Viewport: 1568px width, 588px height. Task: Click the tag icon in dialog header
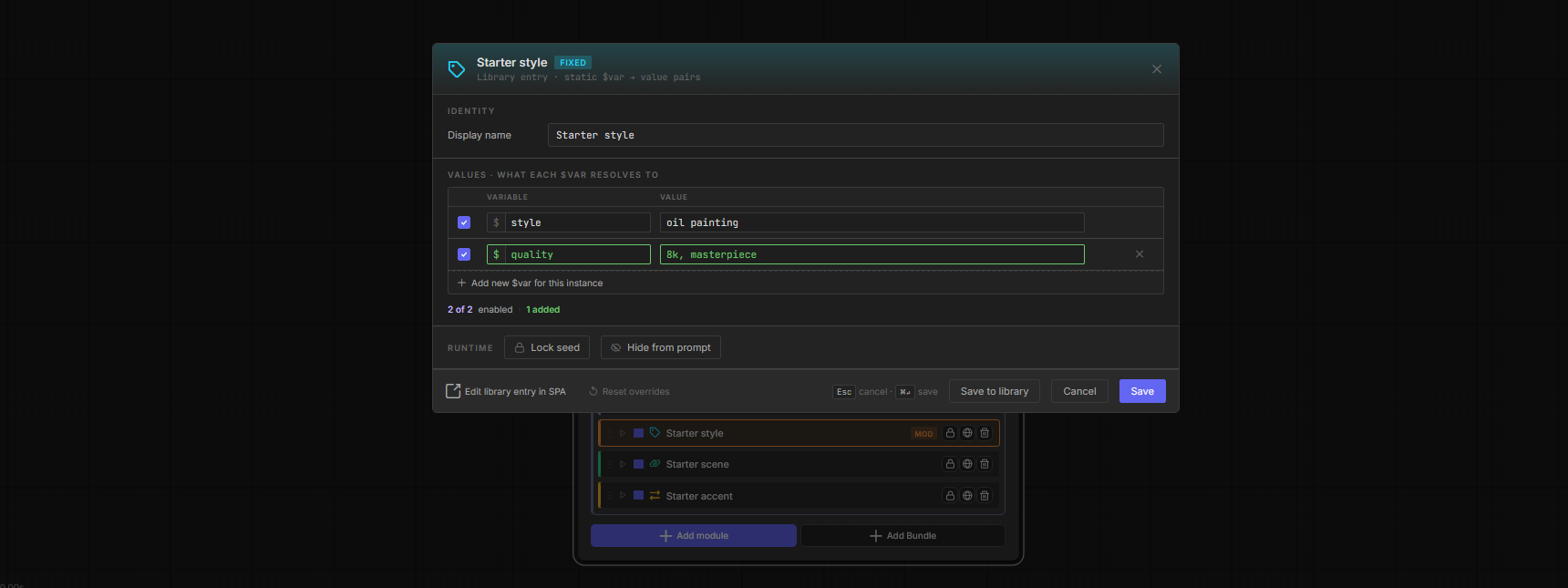[x=457, y=69]
